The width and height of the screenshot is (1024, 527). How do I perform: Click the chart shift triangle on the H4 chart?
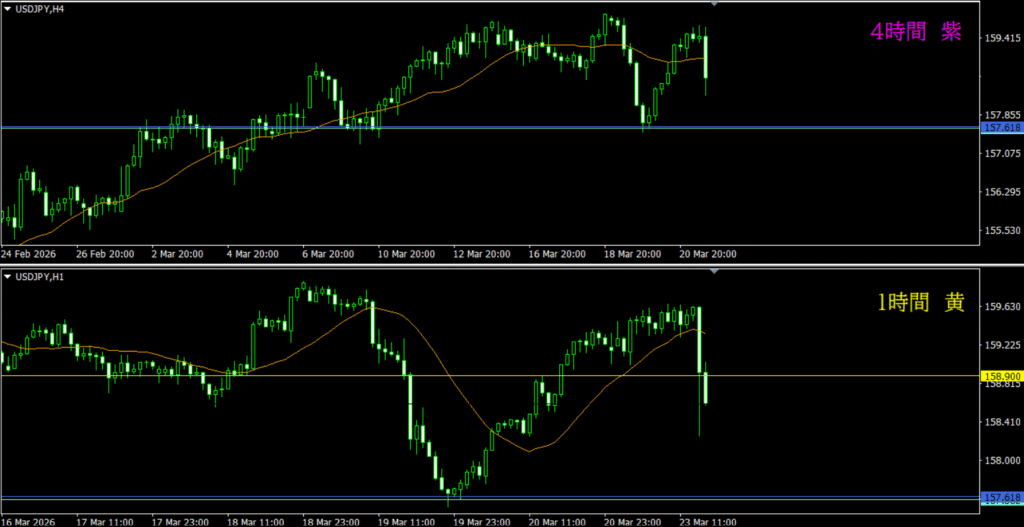tap(713, 5)
